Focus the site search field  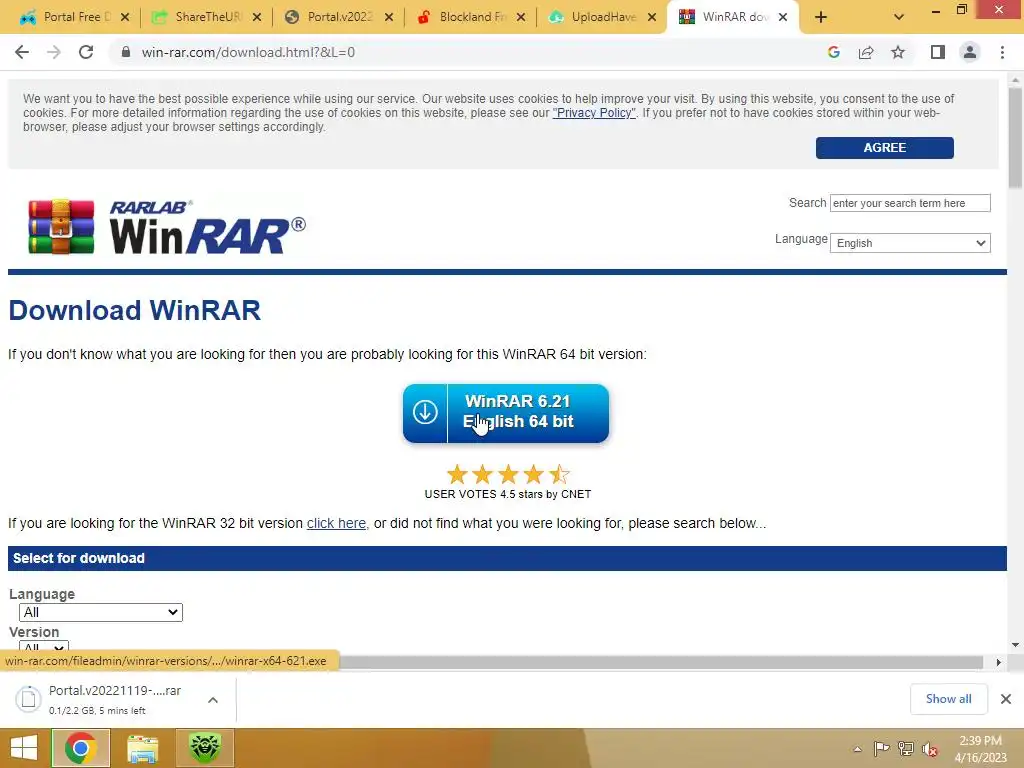point(910,203)
